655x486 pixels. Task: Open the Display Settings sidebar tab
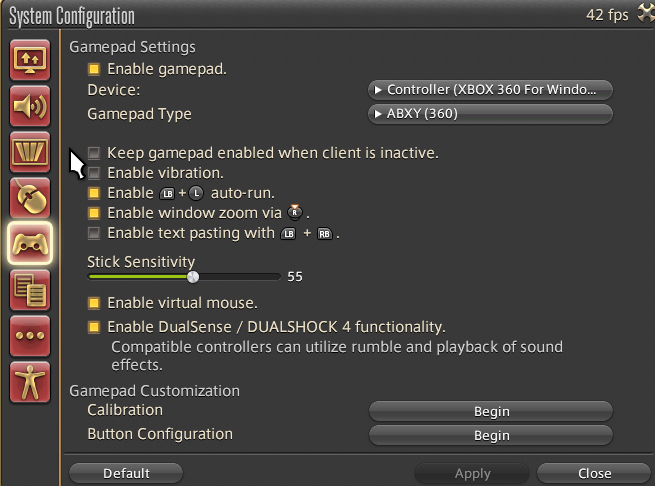point(30,61)
